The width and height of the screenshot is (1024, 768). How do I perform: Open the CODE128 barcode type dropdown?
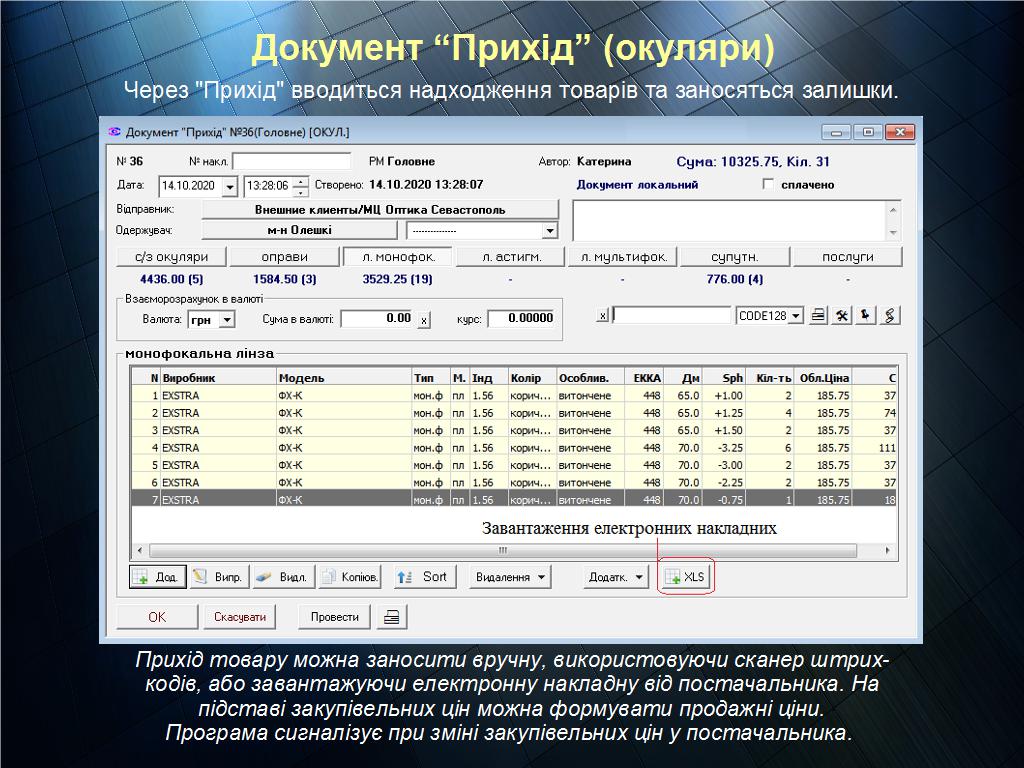(796, 316)
